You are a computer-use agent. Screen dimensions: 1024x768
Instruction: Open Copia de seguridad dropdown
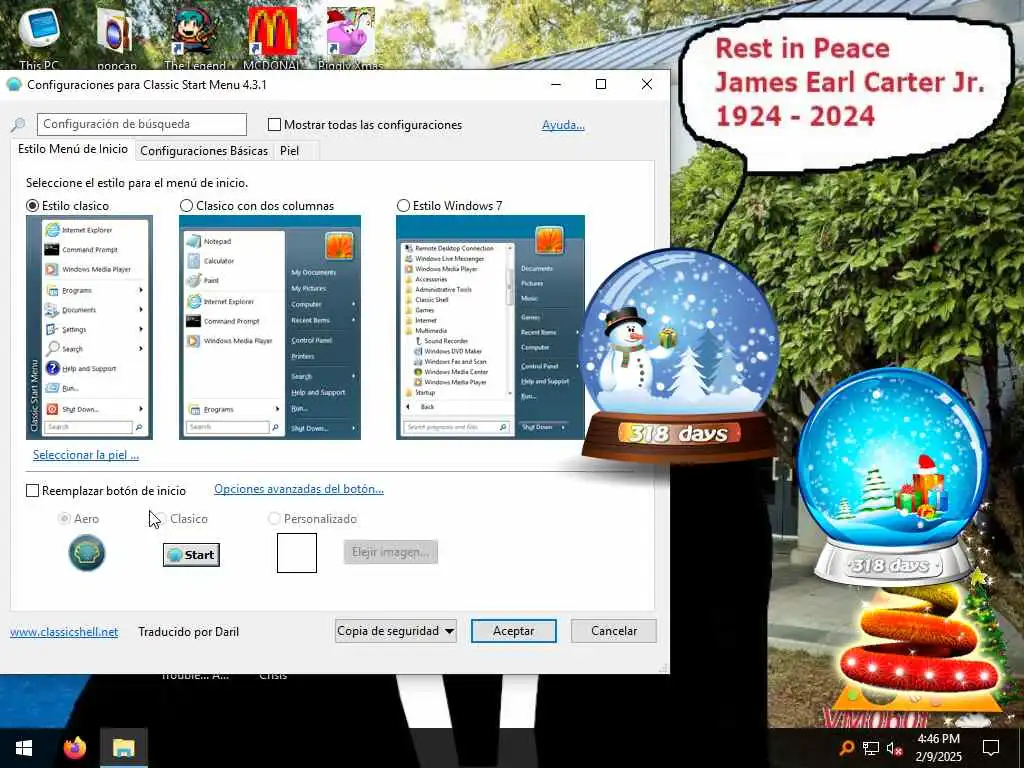(x=395, y=631)
